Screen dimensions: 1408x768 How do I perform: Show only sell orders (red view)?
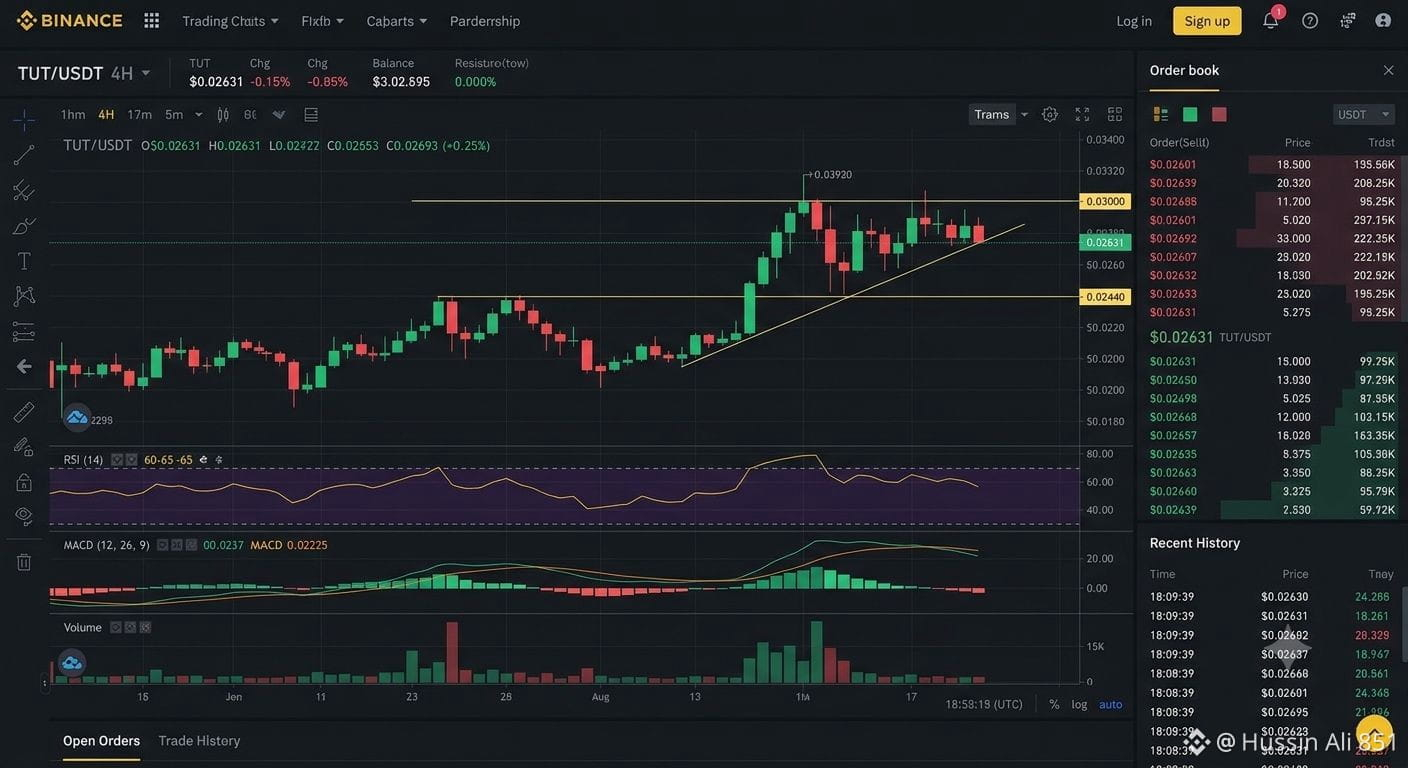click(x=1219, y=114)
